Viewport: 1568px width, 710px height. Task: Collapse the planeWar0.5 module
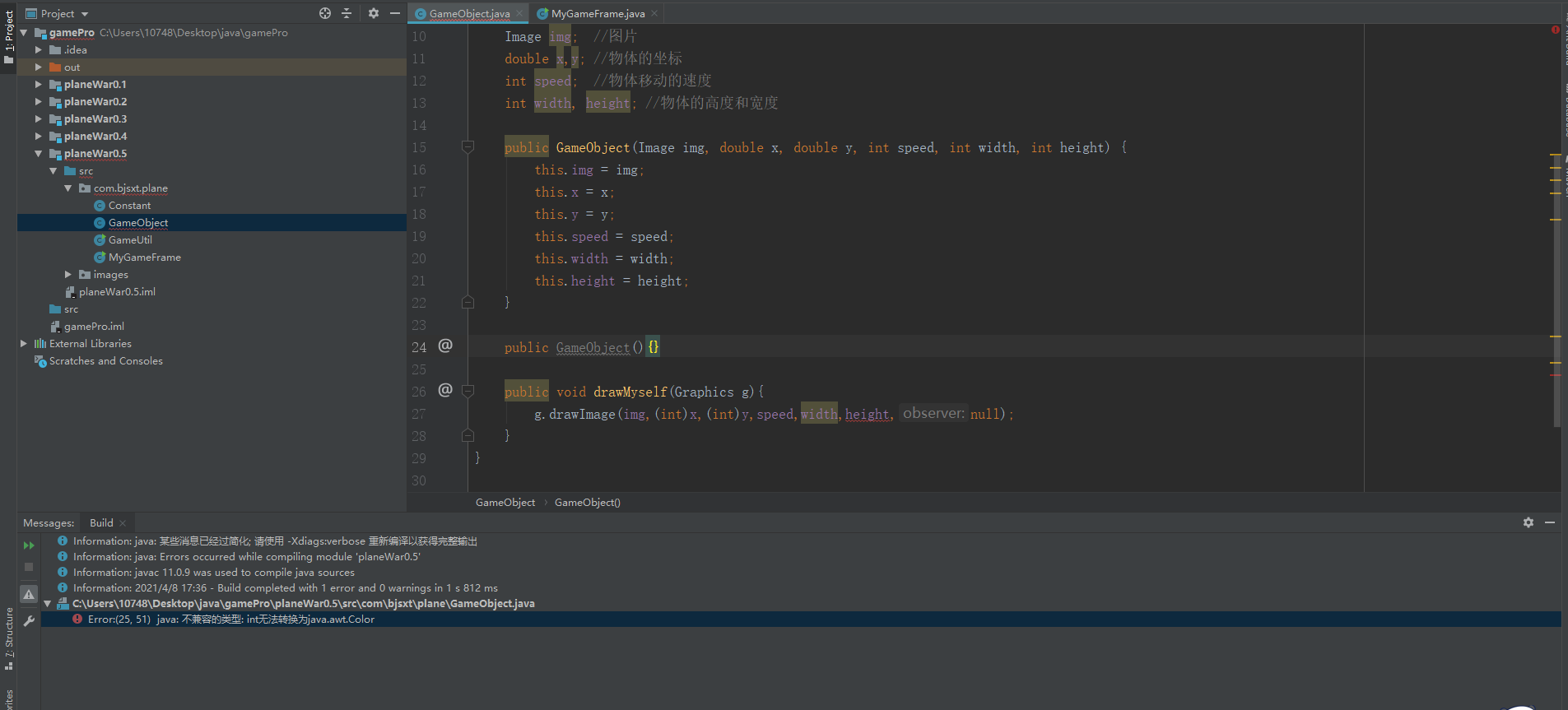point(39,154)
